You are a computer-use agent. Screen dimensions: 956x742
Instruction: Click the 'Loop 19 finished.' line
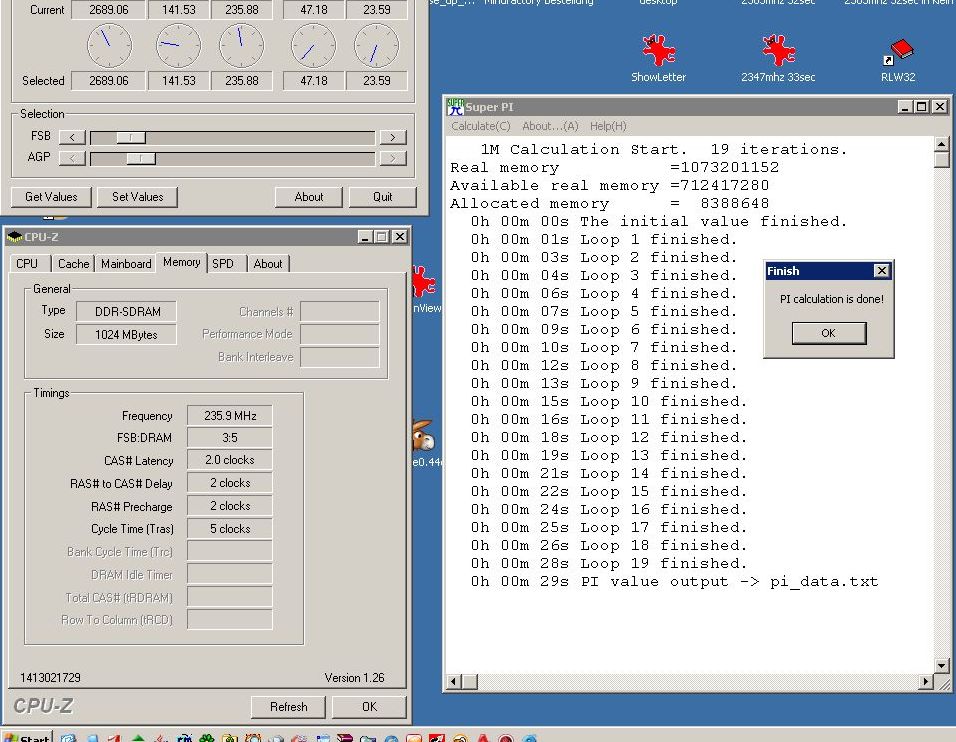(x=608, y=563)
